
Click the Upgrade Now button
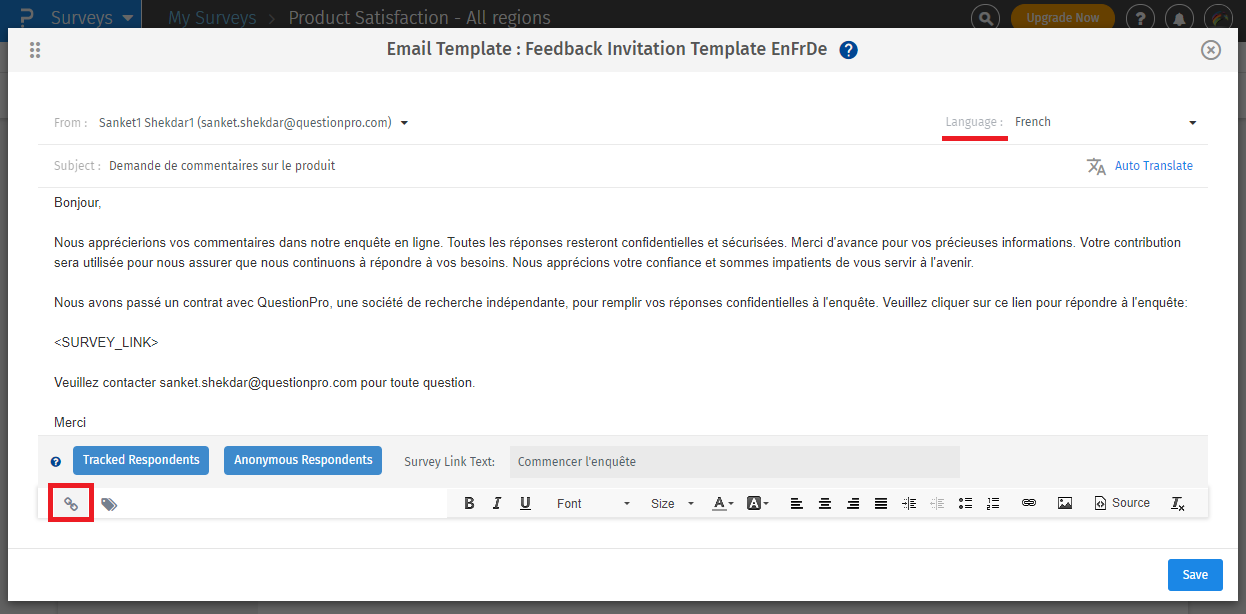[1062, 17]
